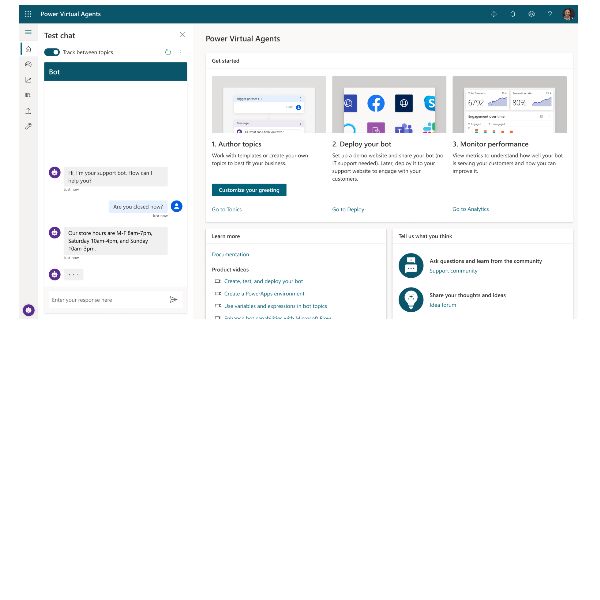600x600 pixels.
Task: Close the Test chat panel
Action: [183, 35]
